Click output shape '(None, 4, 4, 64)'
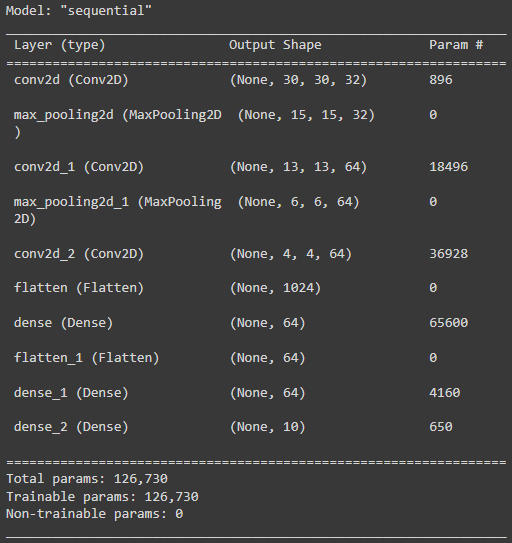512x543 pixels. click(x=290, y=254)
